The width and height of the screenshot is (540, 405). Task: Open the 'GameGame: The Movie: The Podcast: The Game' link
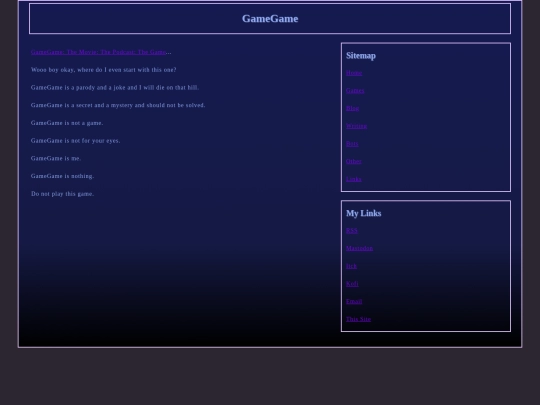click(98, 52)
